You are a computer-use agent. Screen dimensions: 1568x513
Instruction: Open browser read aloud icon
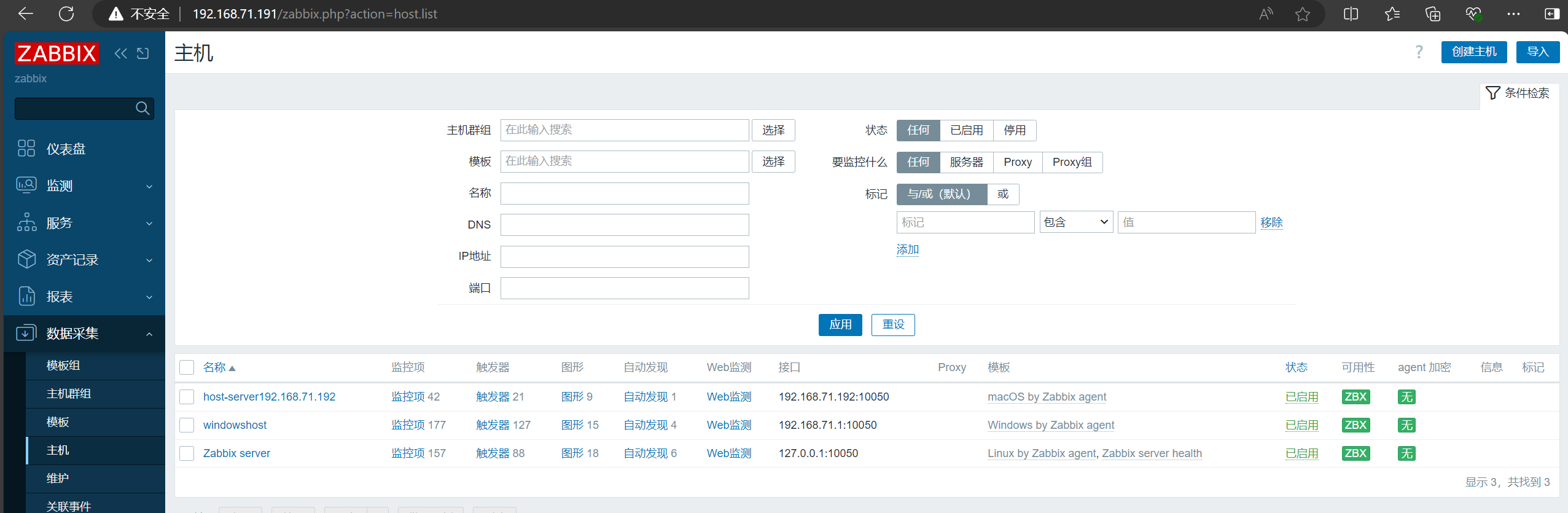1266,14
